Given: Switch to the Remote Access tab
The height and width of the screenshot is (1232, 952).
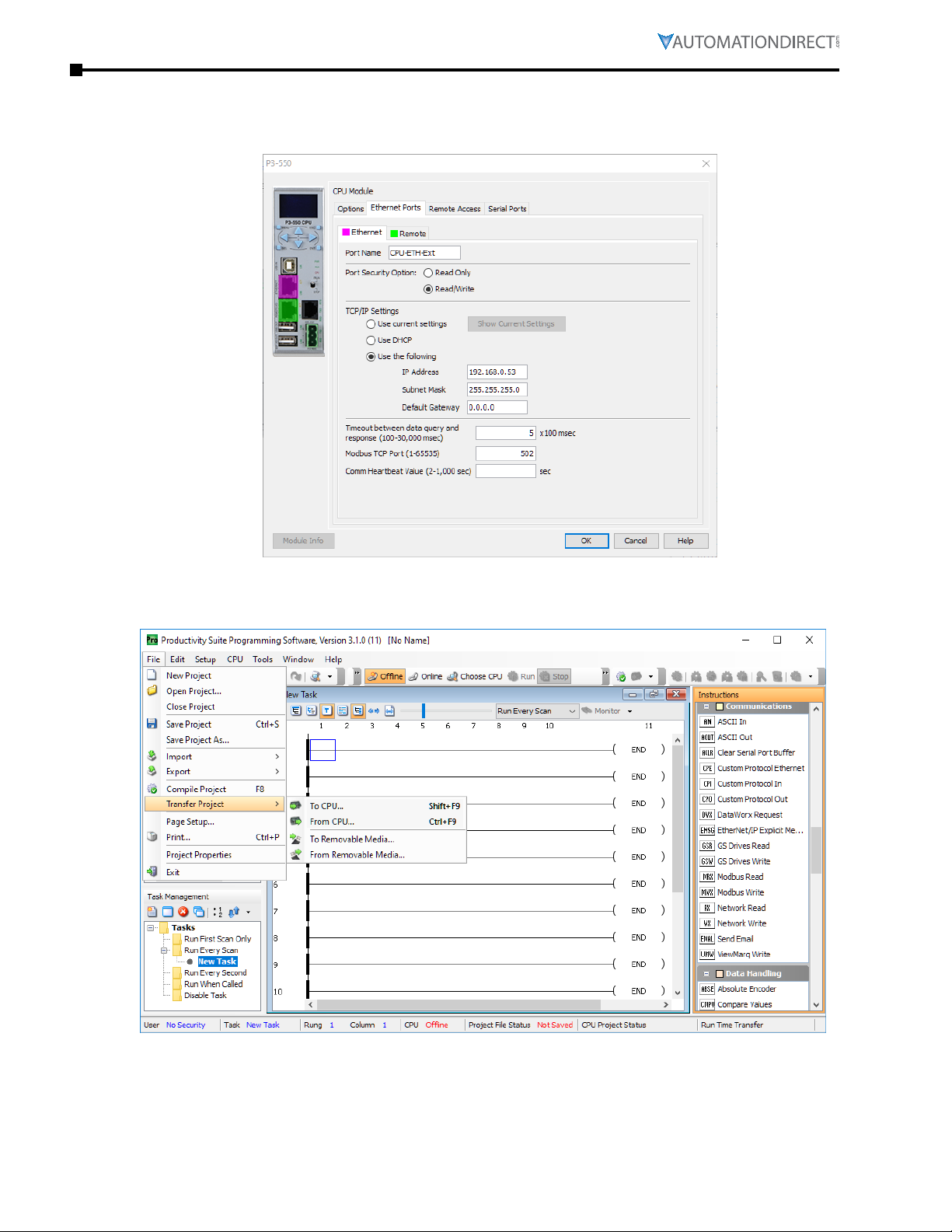Looking at the screenshot, I should pyautogui.click(x=455, y=208).
